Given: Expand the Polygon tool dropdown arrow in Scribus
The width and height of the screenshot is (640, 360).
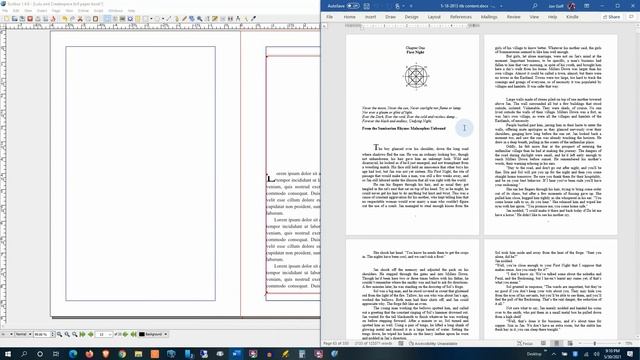Looking at the screenshot, I should click(163, 18).
